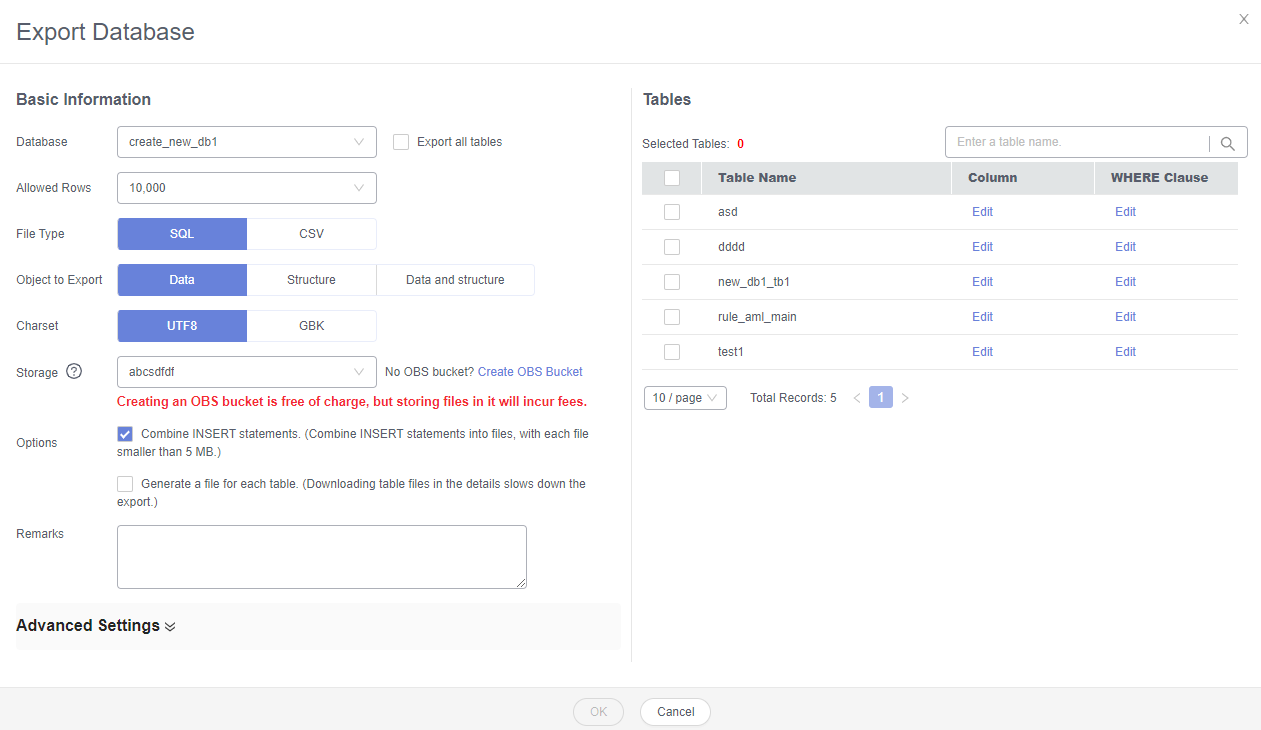Click the Create OBS Bucket link
The width and height of the screenshot is (1261, 730).
point(530,372)
